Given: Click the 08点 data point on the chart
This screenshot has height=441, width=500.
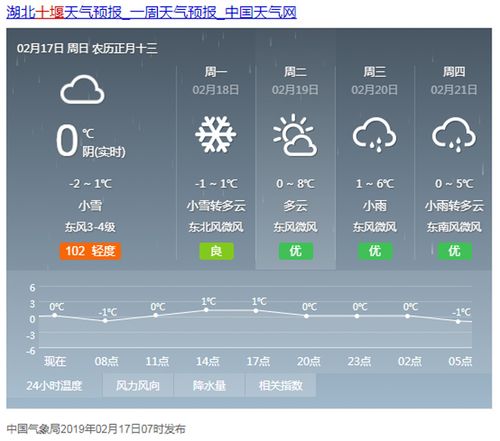Looking at the screenshot, I should pos(105,321).
